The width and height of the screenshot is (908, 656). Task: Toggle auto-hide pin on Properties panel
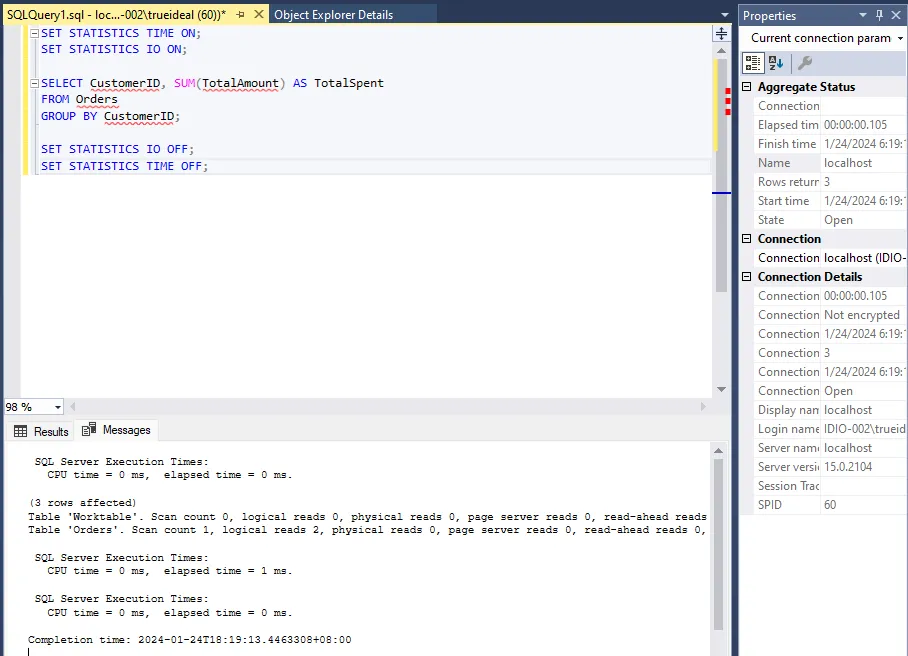880,15
